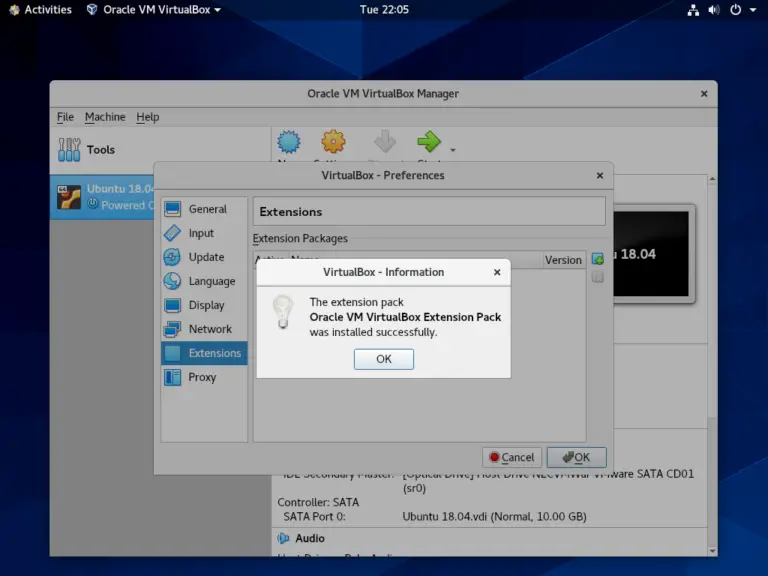Click the Update refresh icon
The image size is (768, 576).
point(172,257)
